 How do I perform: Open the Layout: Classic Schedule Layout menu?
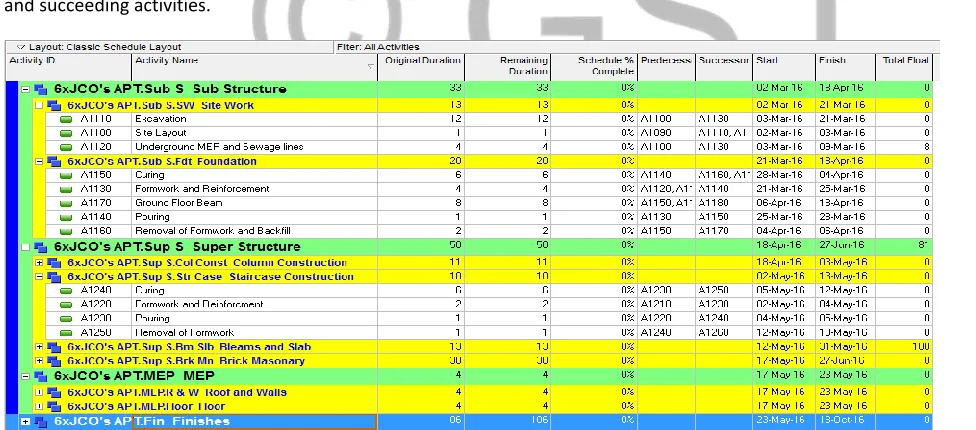100,47
